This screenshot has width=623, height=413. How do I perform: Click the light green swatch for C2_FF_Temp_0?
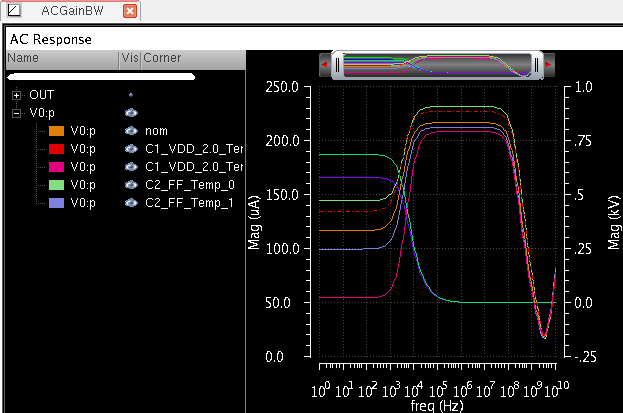coord(56,185)
